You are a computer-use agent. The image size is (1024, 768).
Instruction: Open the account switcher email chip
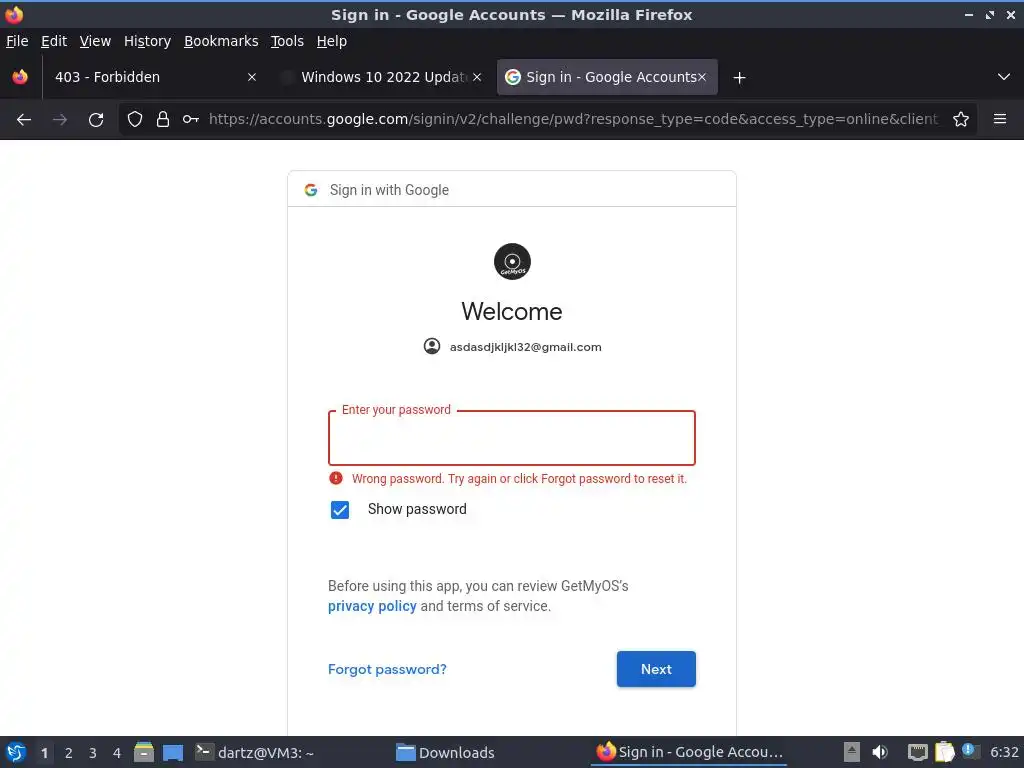[512, 347]
